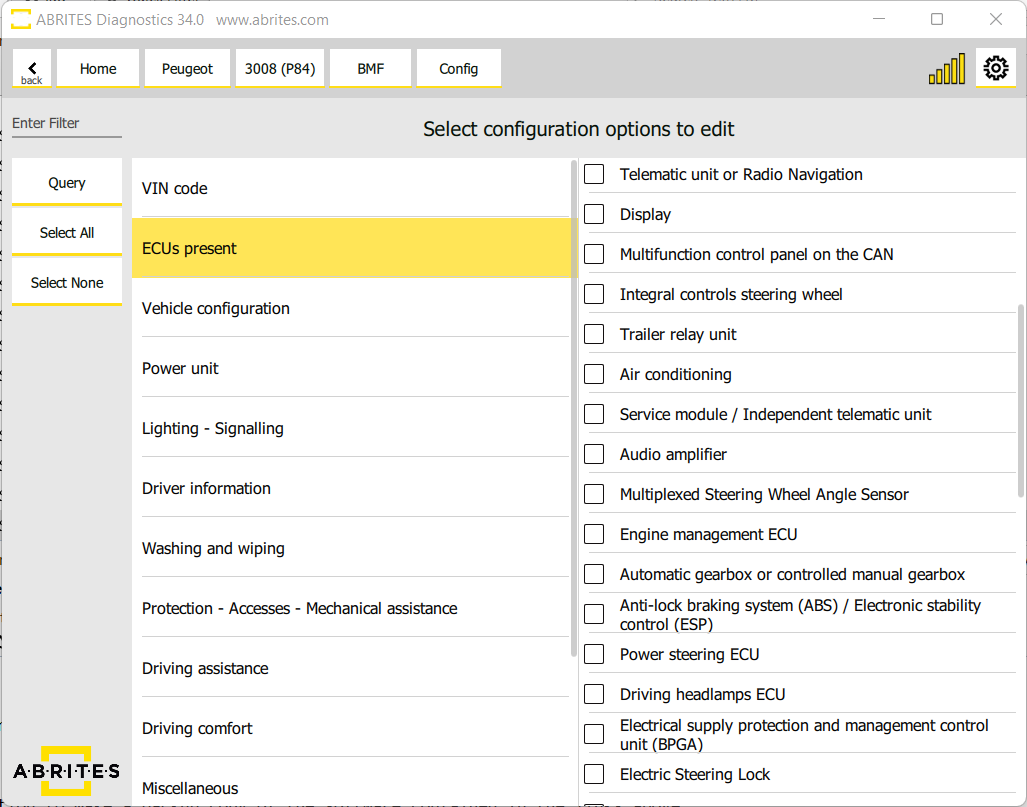Toggle Air conditioning checkbox
Screen dimensions: 1027x807
594,374
